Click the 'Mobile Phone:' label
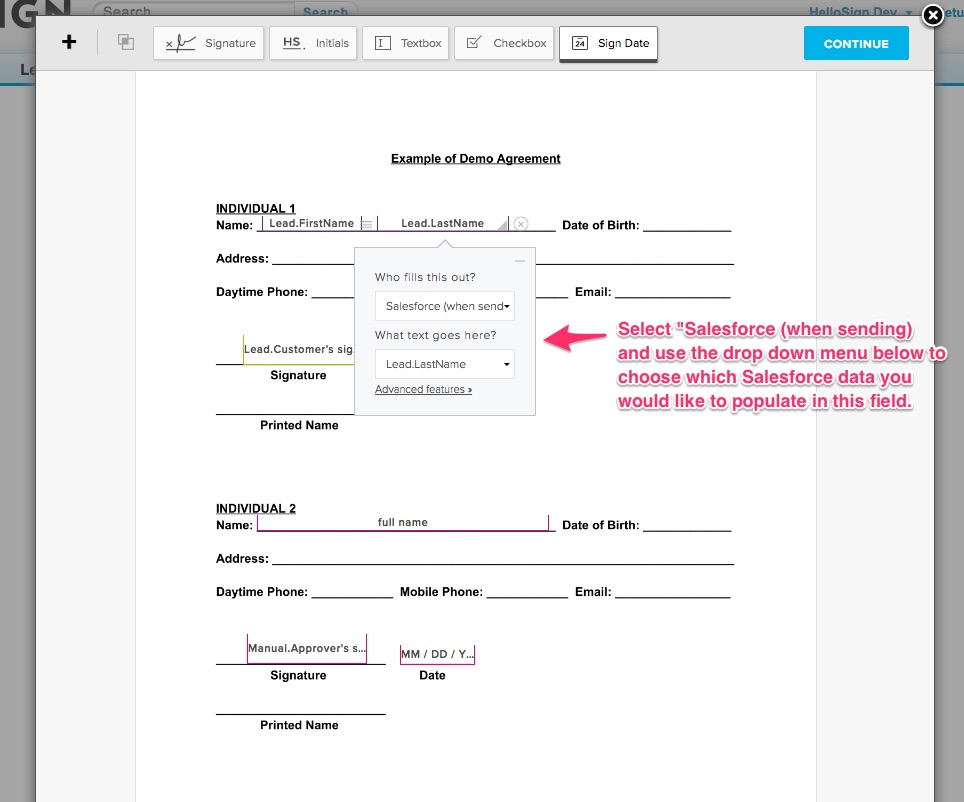 click(441, 592)
